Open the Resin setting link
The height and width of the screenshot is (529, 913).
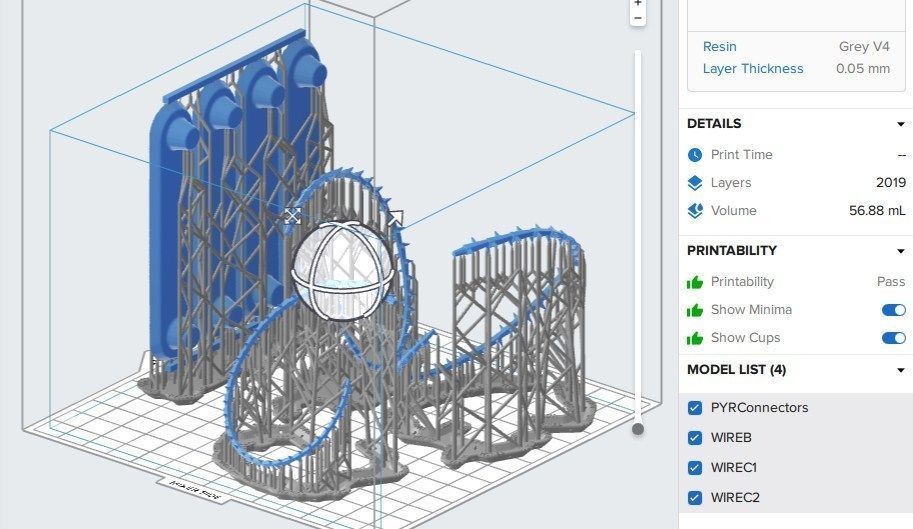(x=720, y=47)
